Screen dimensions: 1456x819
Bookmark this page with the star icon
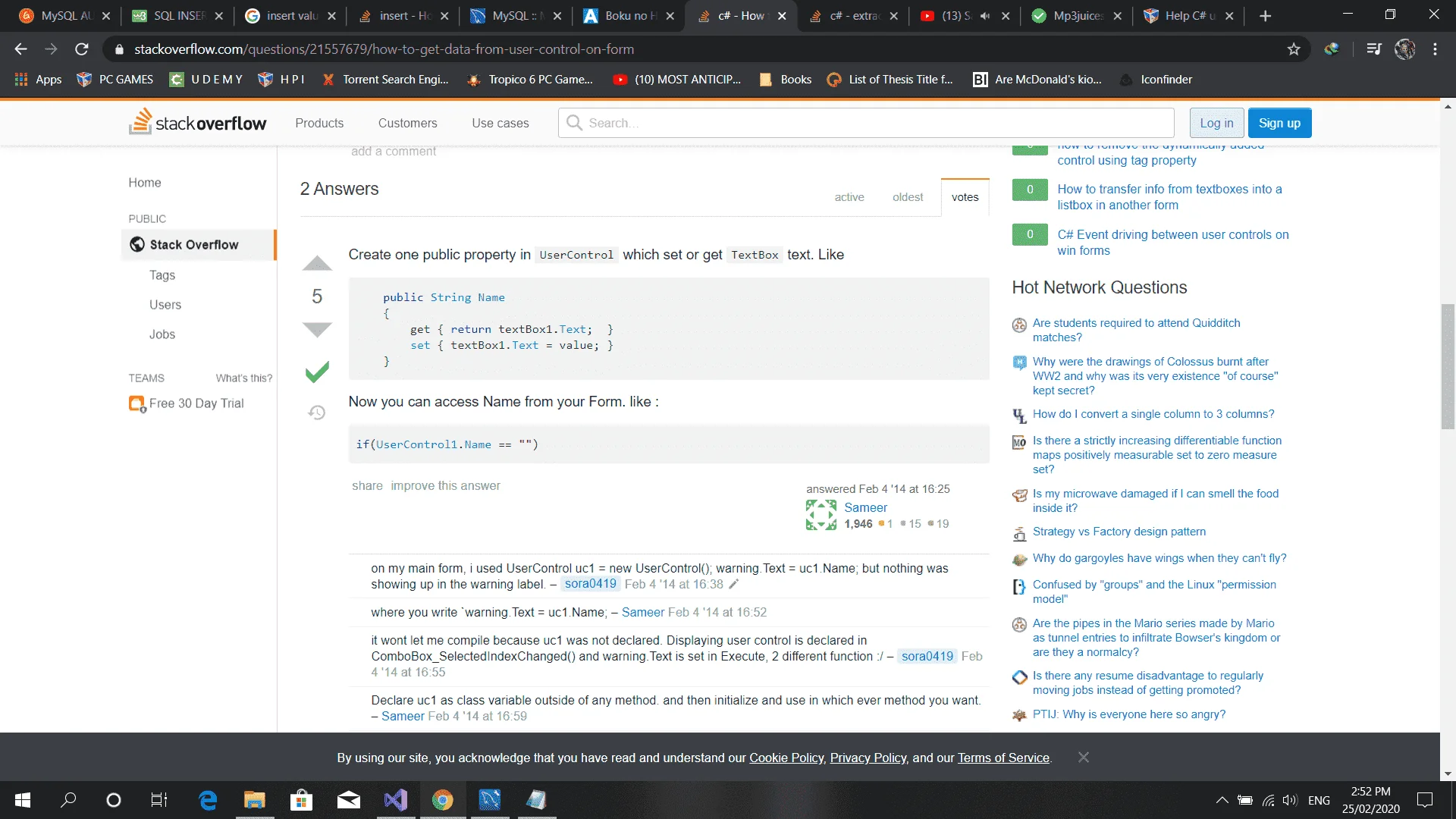click(x=1294, y=49)
